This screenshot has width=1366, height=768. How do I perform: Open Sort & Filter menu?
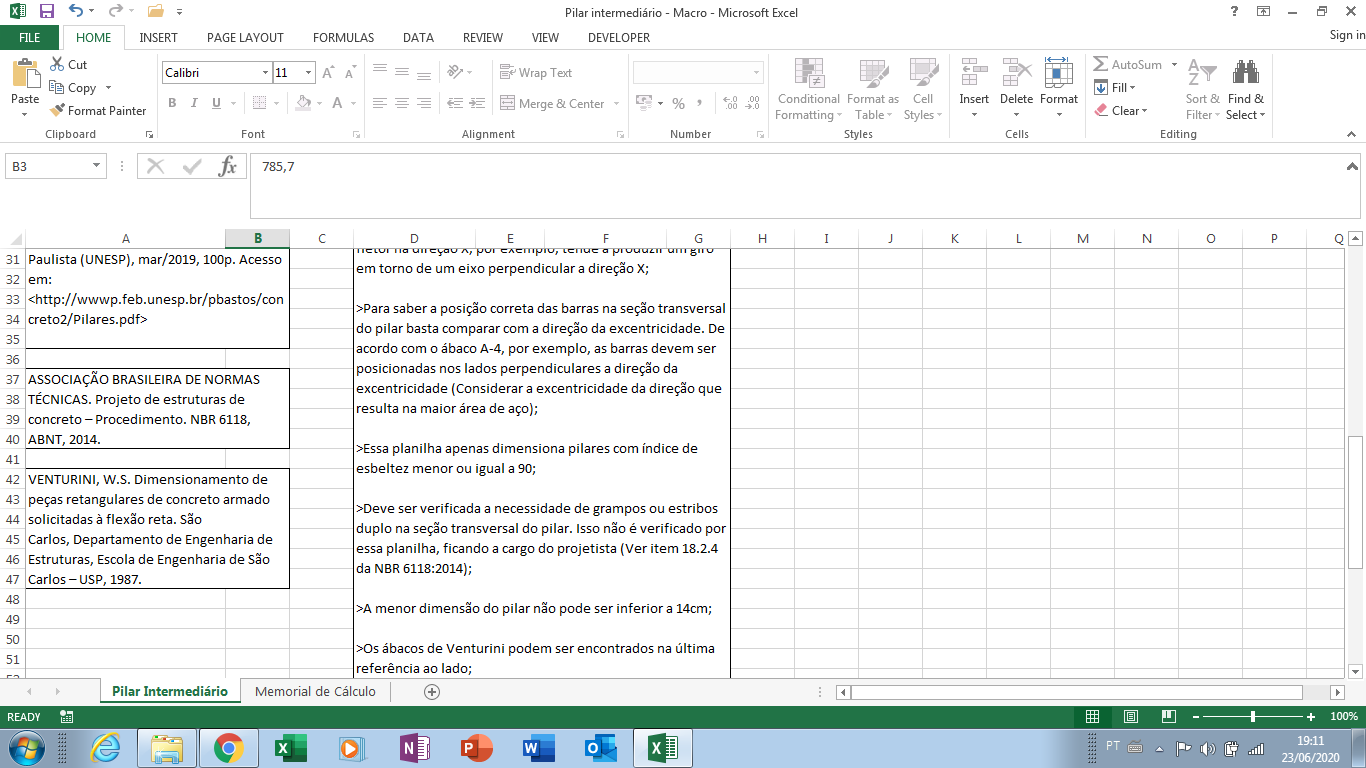tap(1202, 89)
